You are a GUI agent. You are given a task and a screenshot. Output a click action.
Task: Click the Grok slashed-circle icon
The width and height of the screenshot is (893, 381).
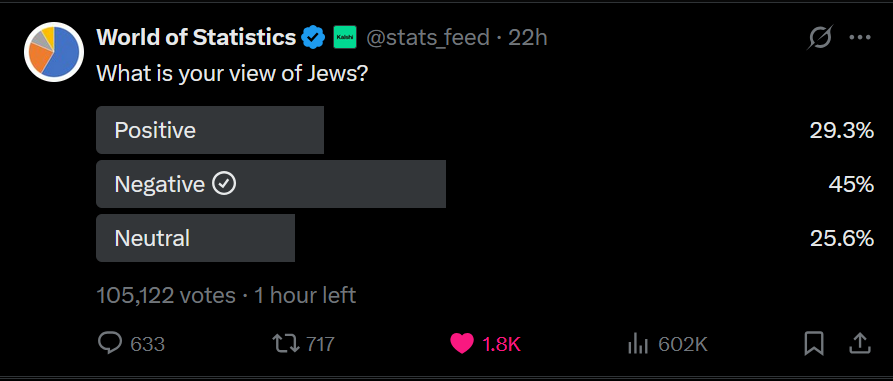point(820,38)
